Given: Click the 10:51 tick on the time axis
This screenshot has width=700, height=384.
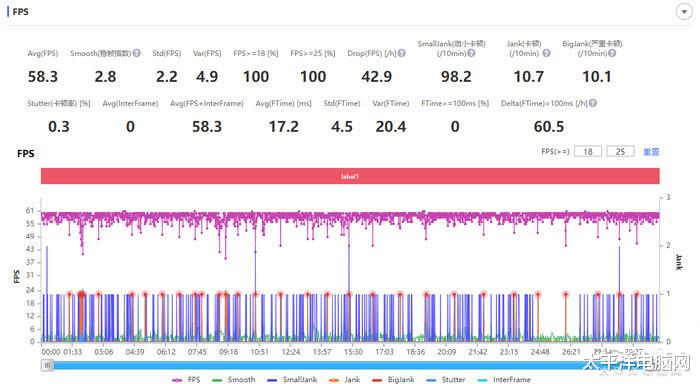Looking at the screenshot, I should point(259,352).
